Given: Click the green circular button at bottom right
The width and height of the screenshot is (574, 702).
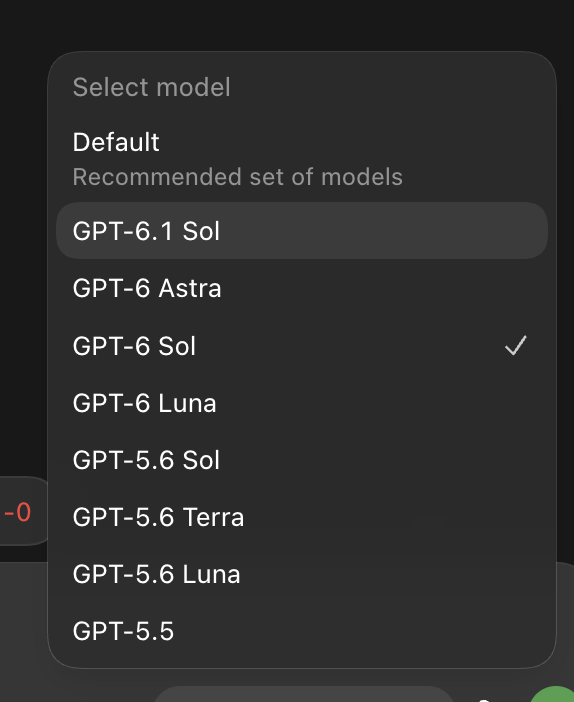Looking at the screenshot, I should [553, 694].
